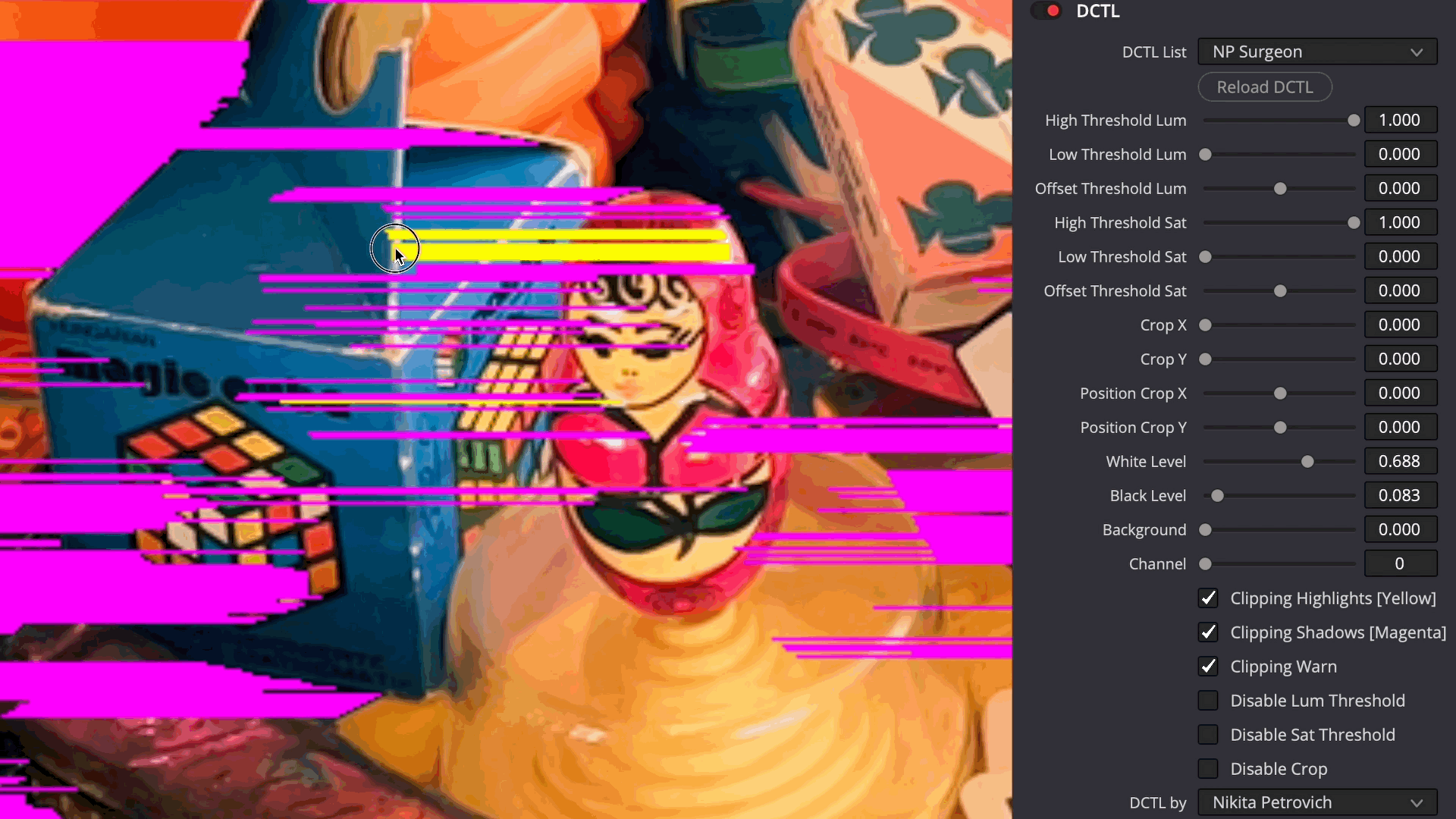This screenshot has width=1456, height=819.
Task: Enable Disable Lum Threshold checkbox
Action: click(x=1207, y=700)
